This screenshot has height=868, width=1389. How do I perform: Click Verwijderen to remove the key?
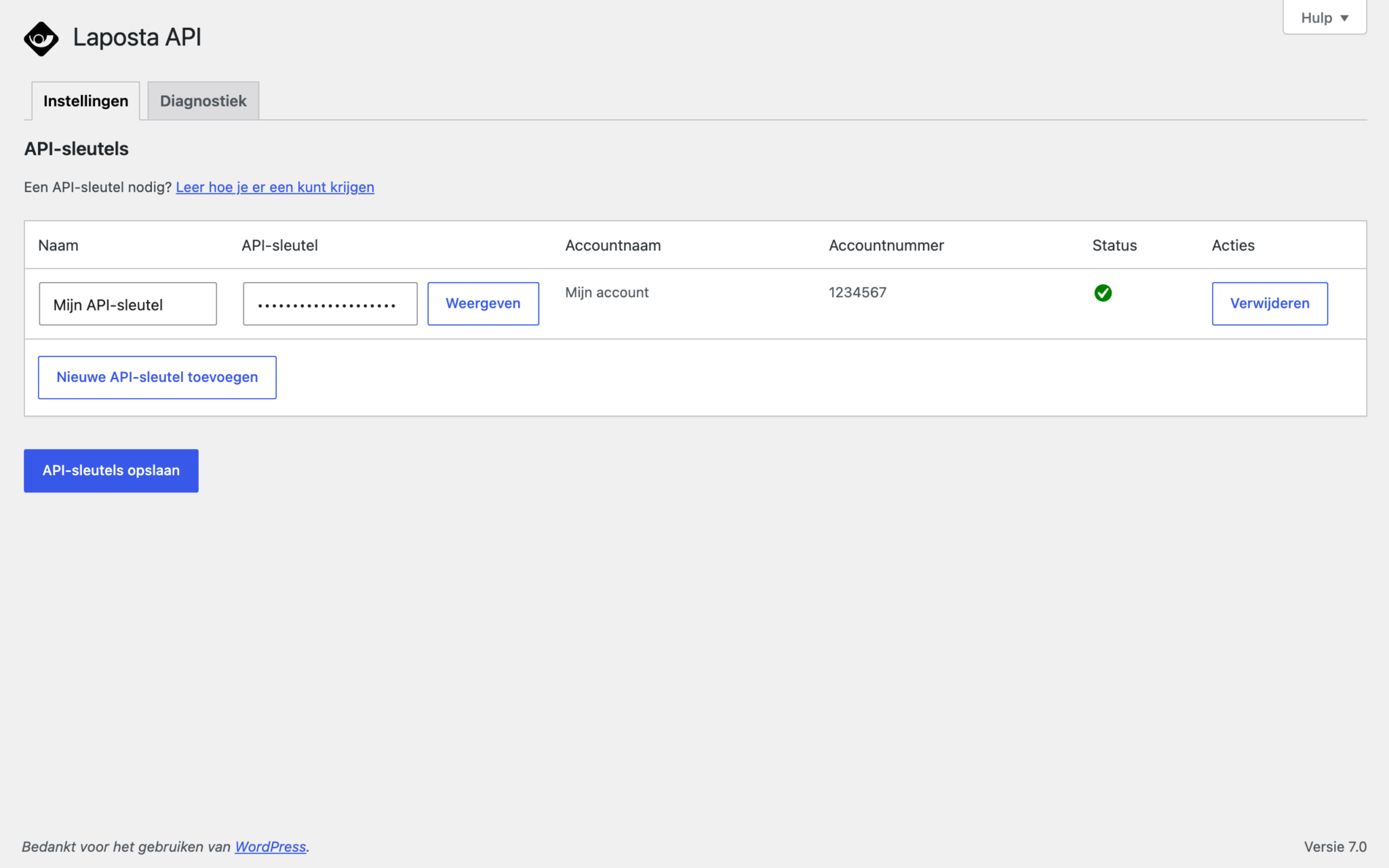point(1270,304)
